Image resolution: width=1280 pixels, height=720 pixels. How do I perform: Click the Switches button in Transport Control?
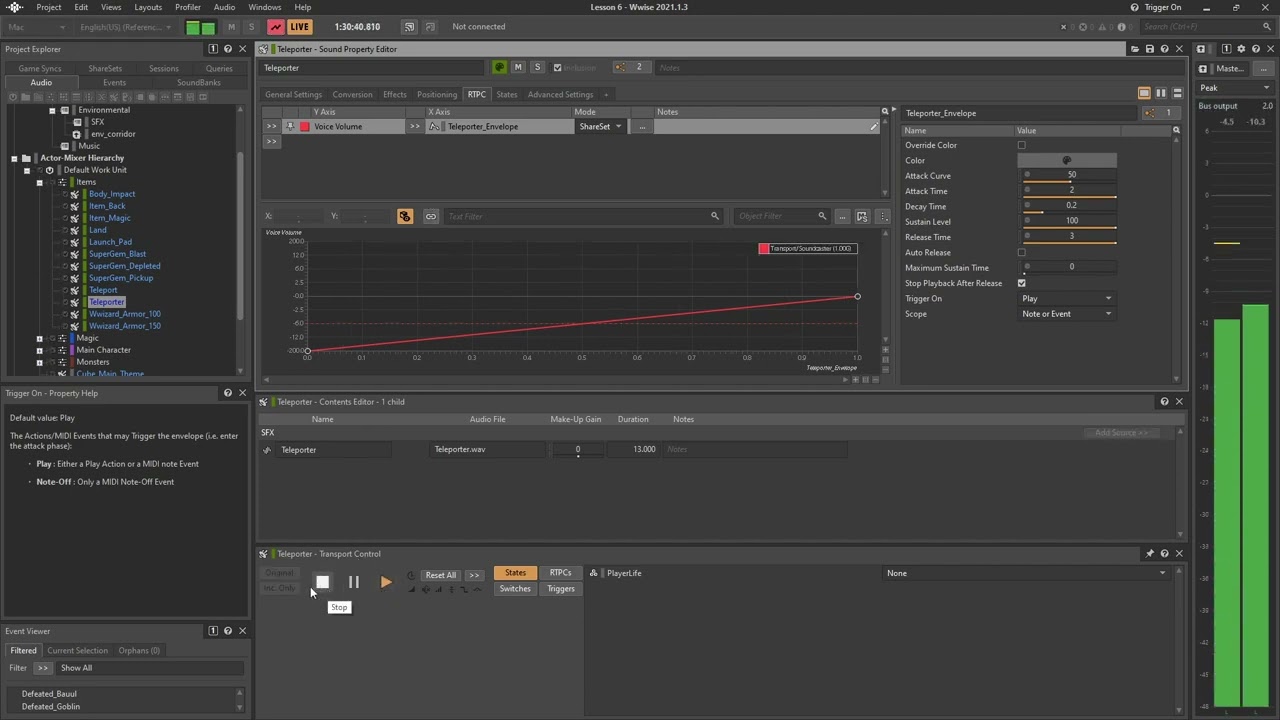coord(515,589)
